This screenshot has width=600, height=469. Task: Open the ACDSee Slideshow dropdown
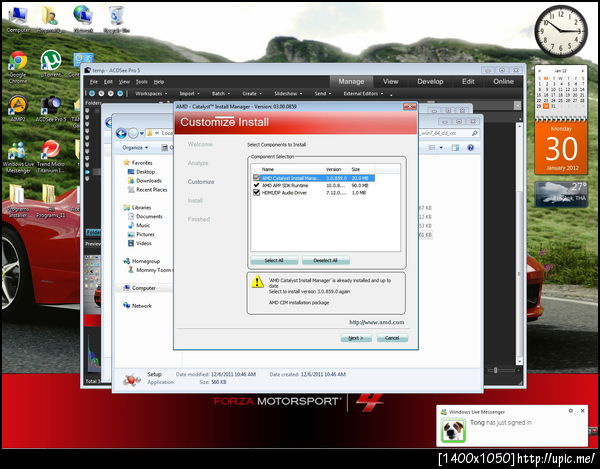pyautogui.click(x=288, y=93)
